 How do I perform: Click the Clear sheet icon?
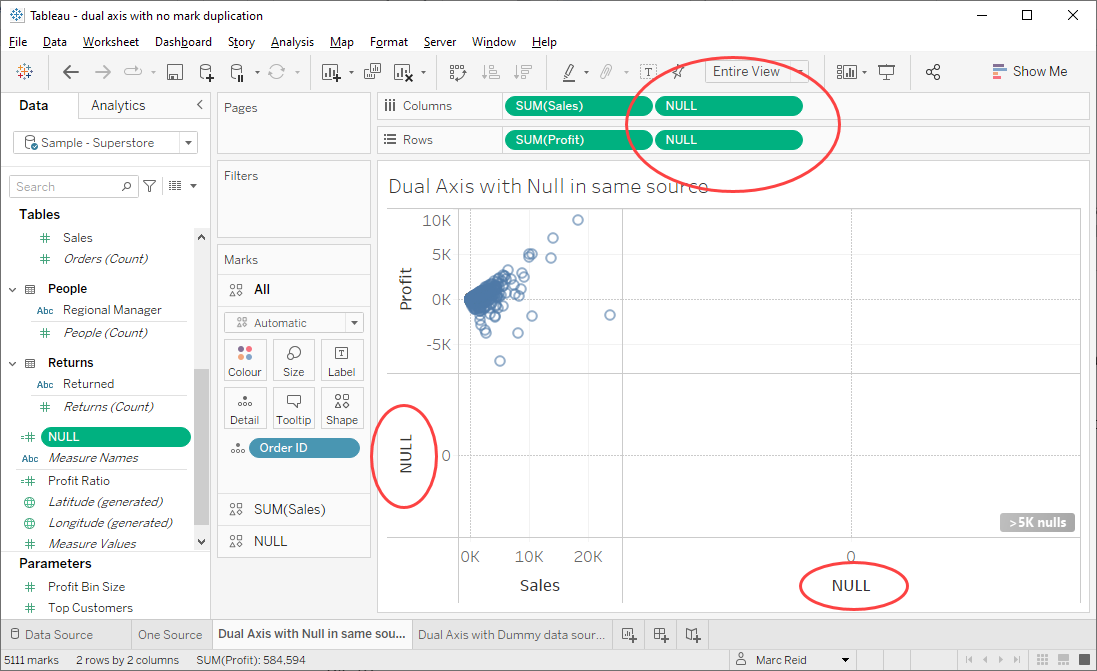(403, 72)
